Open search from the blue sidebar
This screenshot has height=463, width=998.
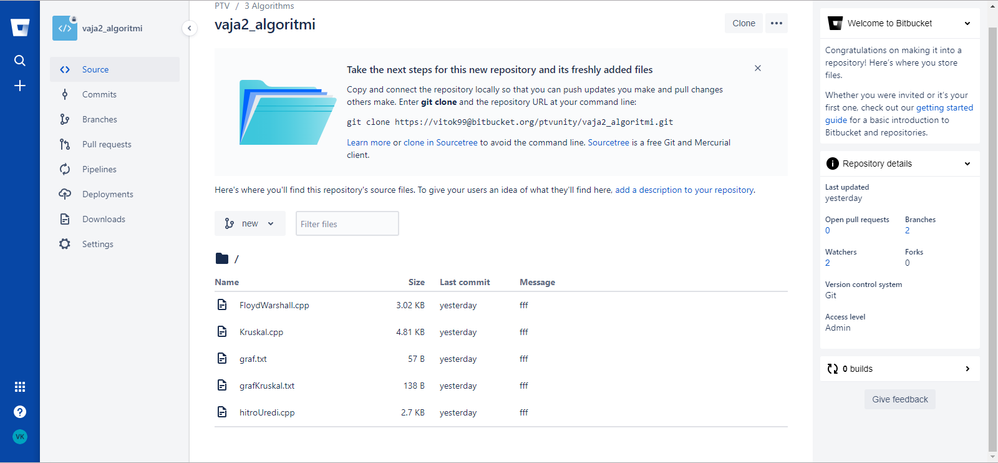pos(20,61)
